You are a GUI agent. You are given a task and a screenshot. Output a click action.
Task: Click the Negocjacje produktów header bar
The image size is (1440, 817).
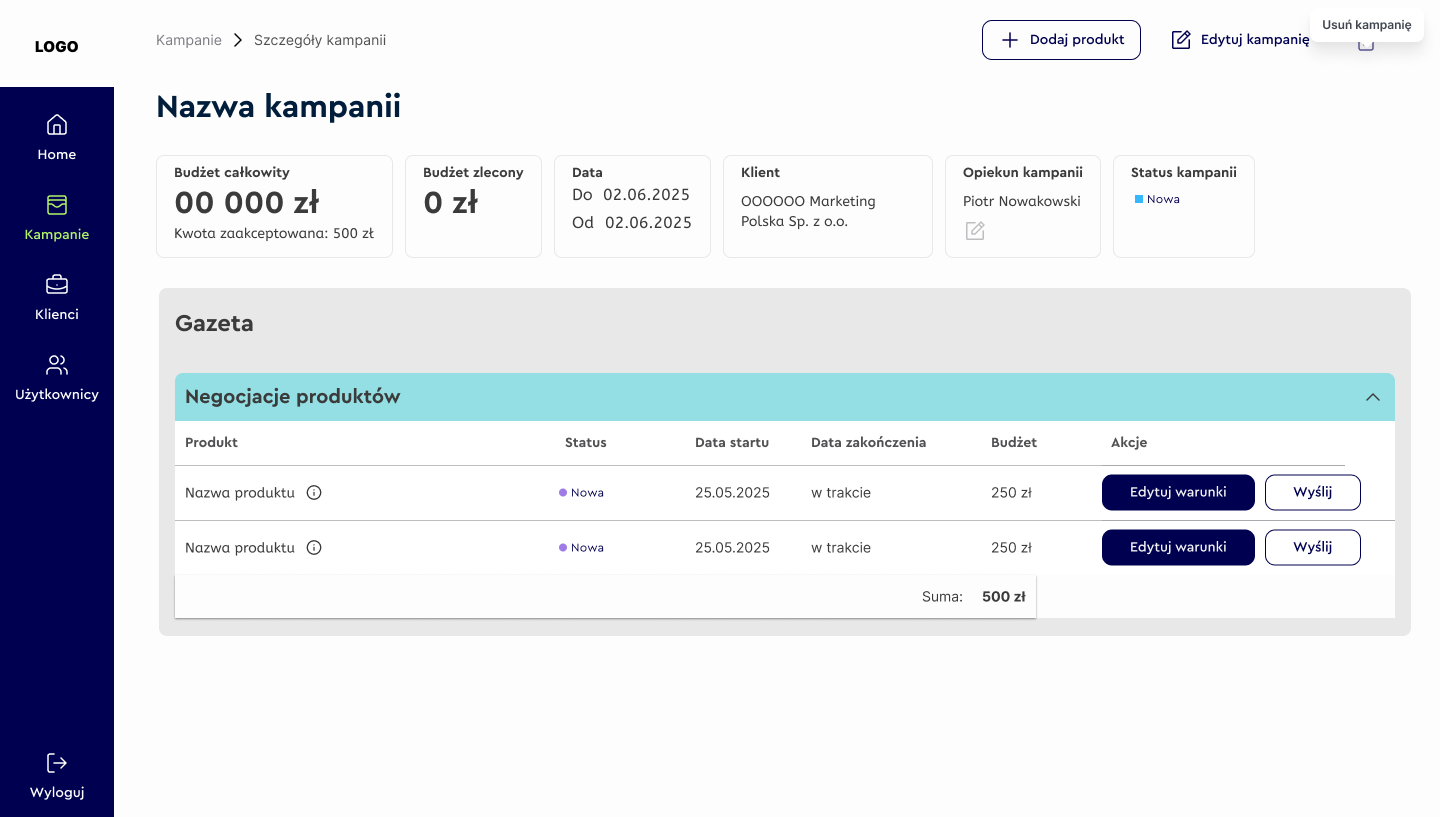785,397
